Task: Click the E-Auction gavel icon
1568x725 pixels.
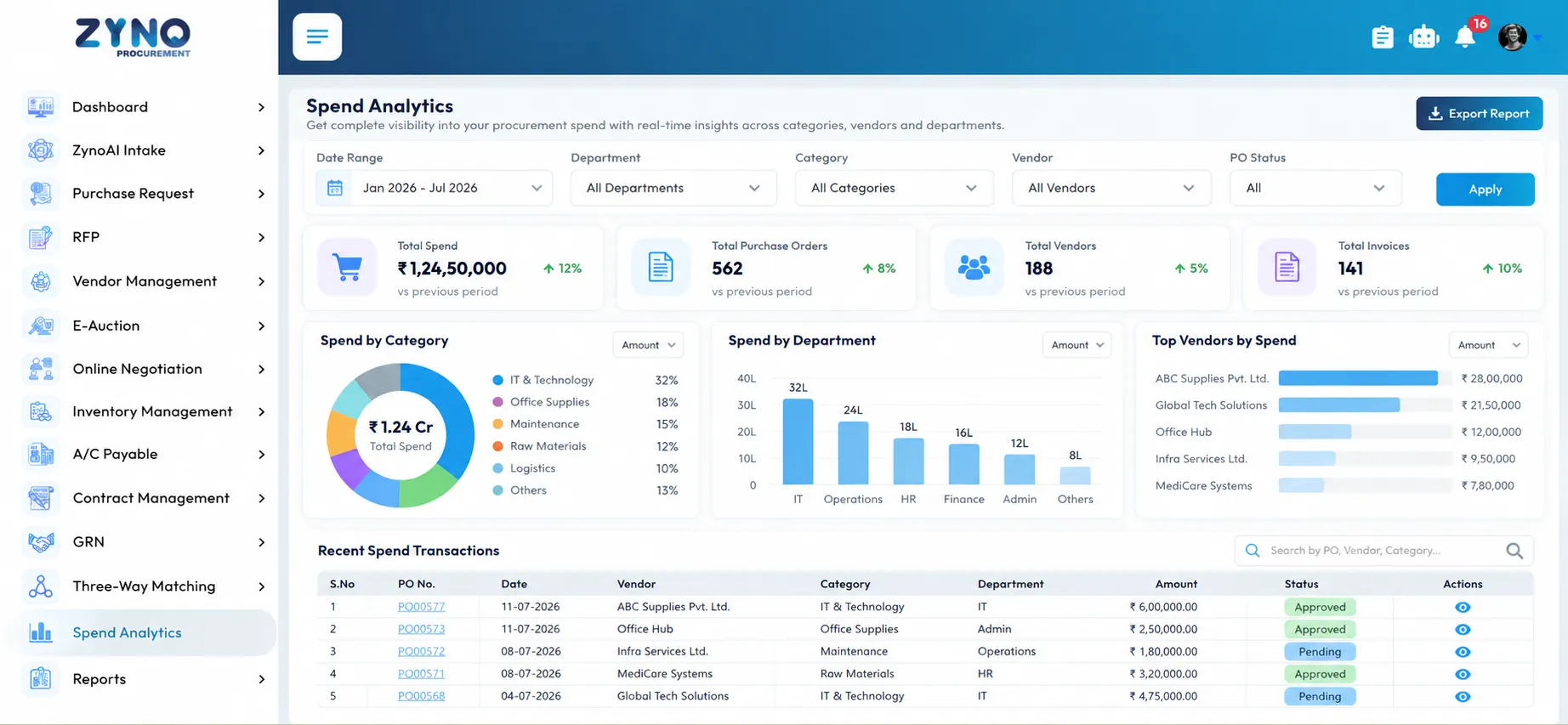Action: 41,326
